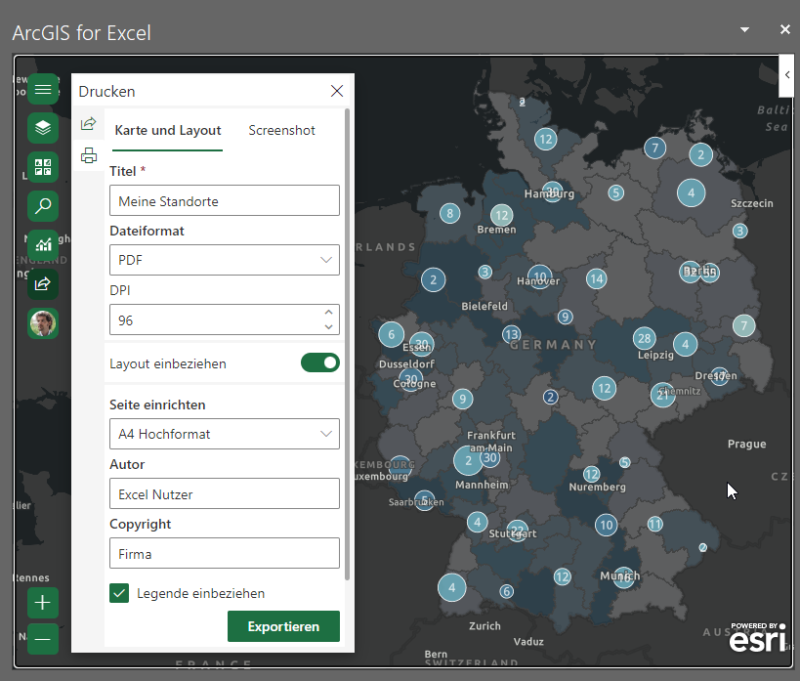This screenshot has width=800, height=681.
Task: Expand the ArcGIS for Excel title bar chevron
Action: click(744, 29)
